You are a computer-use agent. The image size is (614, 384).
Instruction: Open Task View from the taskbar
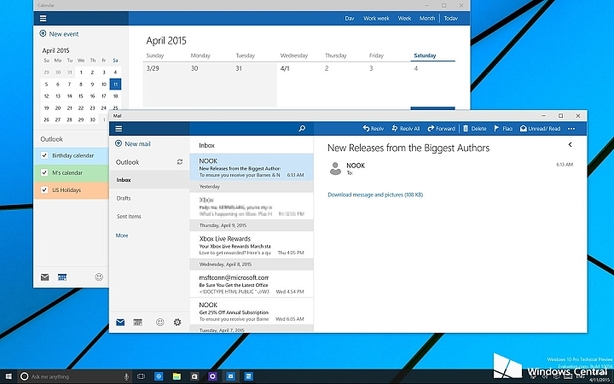click(141, 377)
